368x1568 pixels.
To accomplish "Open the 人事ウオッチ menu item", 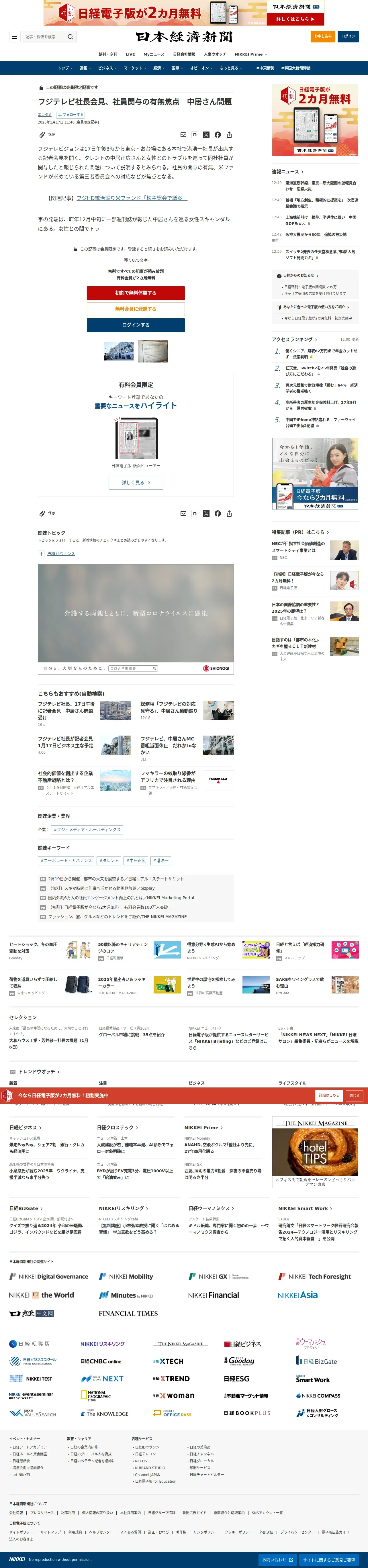I will pos(214,54).
